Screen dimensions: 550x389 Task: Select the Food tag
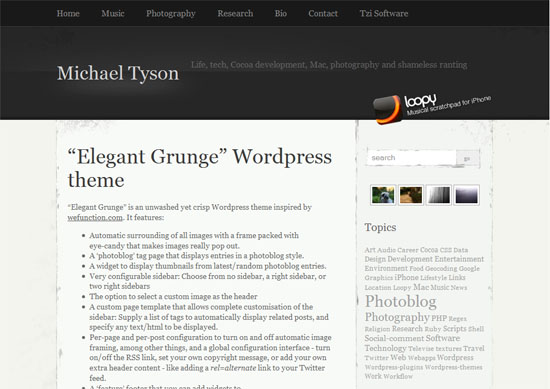416,269
